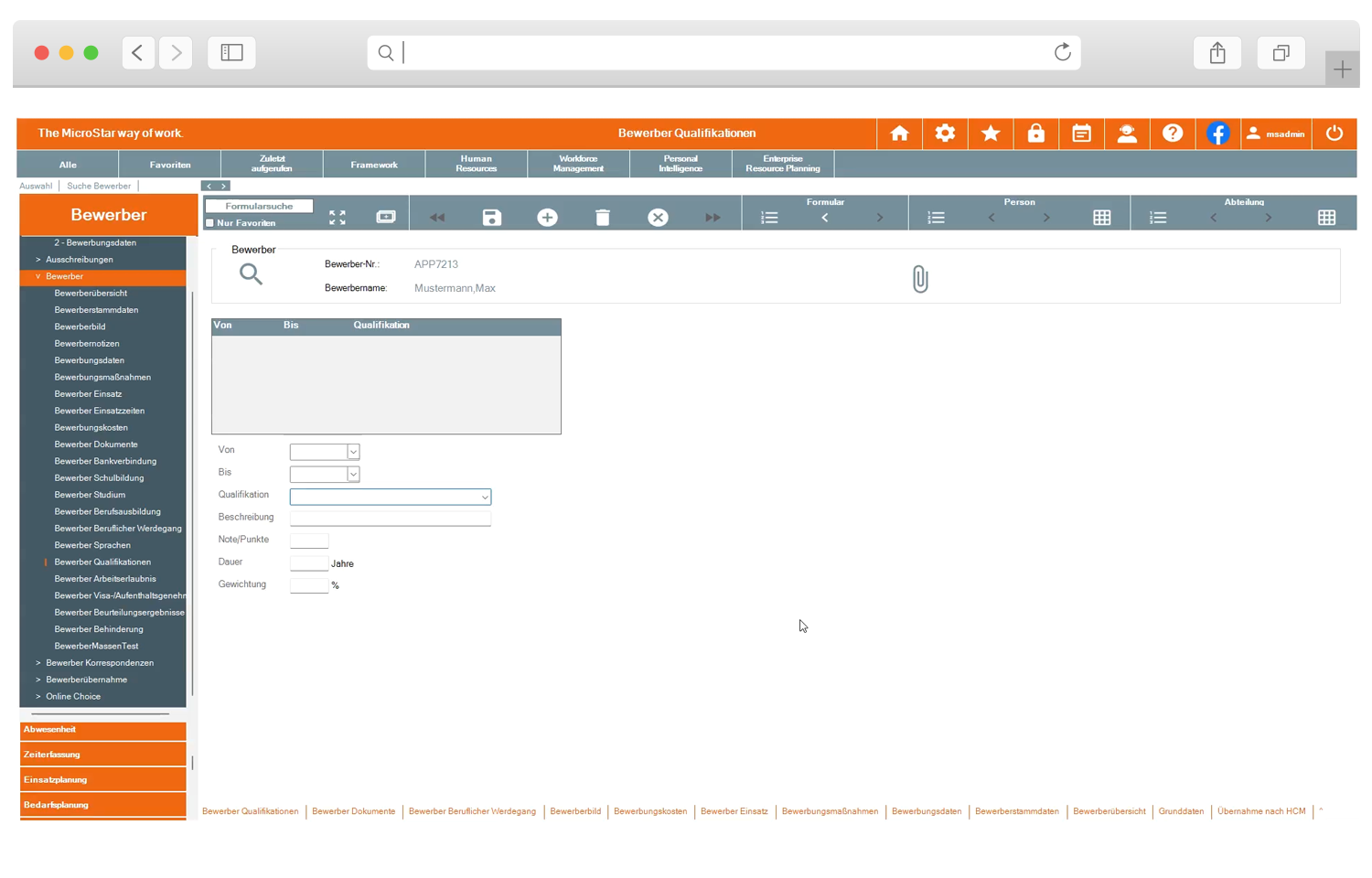The width and height of the screenshot is (1372, 878).
Task: Collapse the Bewerber tree node
Action: [38, 276]
